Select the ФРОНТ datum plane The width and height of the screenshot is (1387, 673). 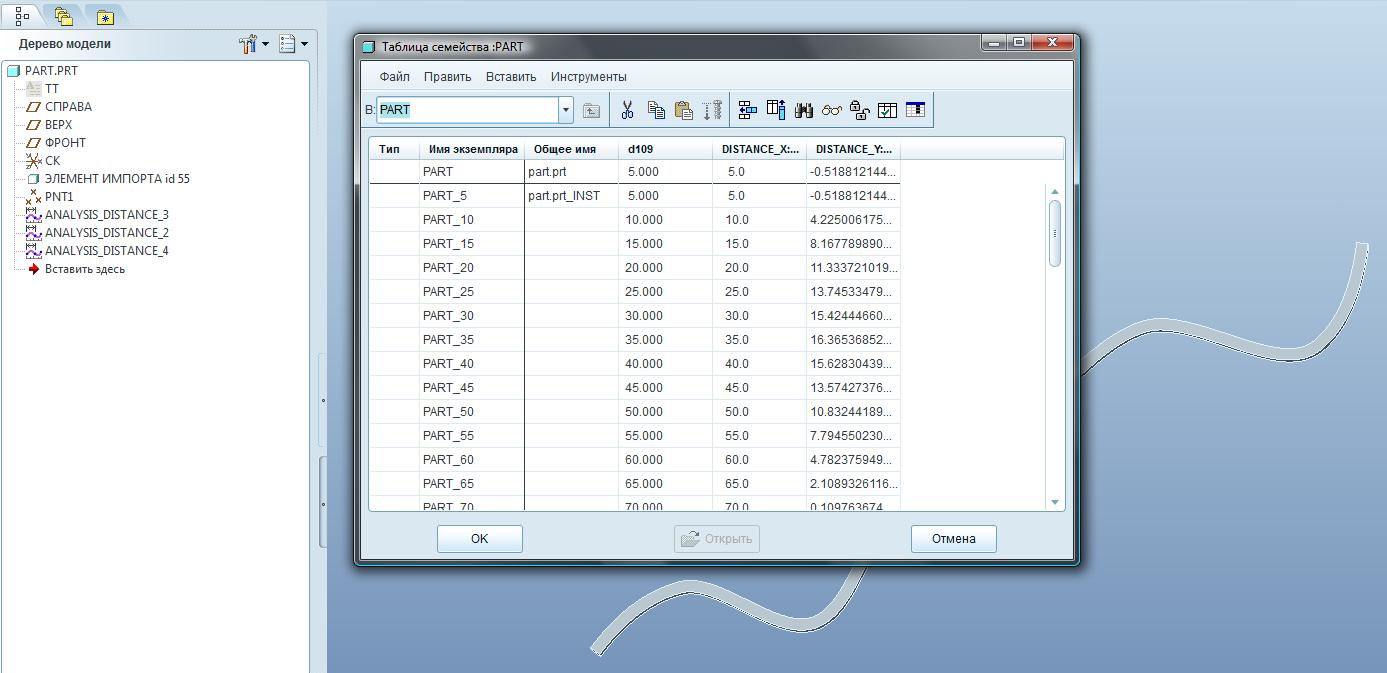click(x=56, y=143)
